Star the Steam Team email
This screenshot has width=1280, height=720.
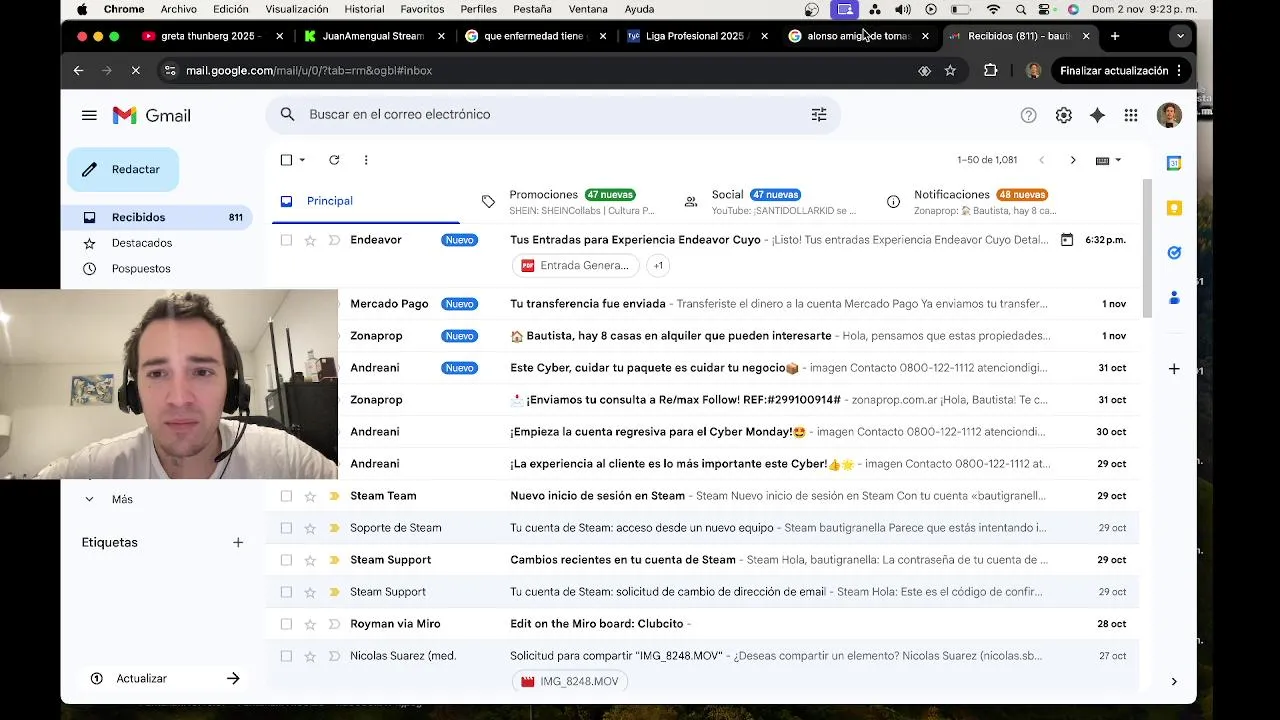coord(310,496)
